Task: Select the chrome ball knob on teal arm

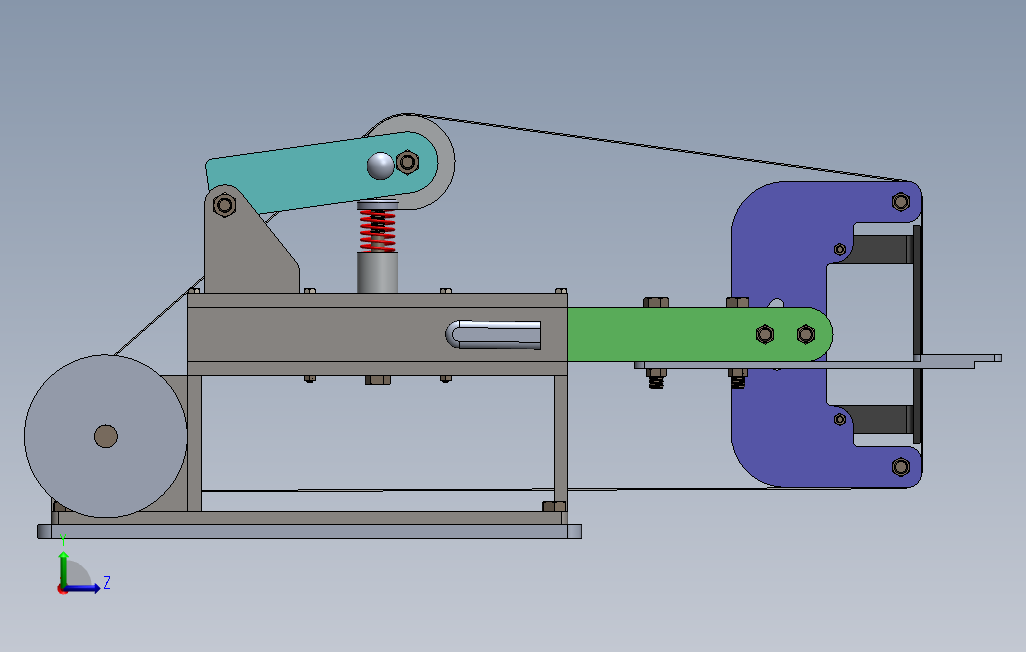Action: coord(380,166)
